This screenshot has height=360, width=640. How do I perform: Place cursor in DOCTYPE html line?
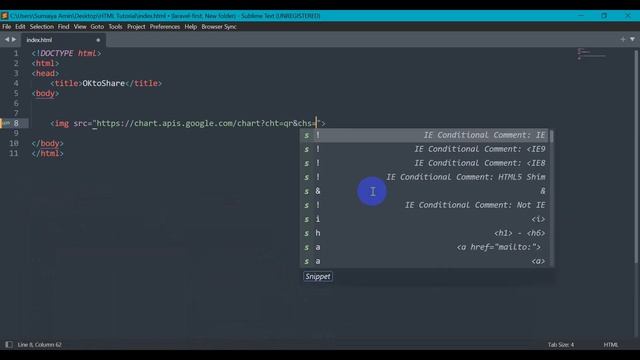(66, 53)
